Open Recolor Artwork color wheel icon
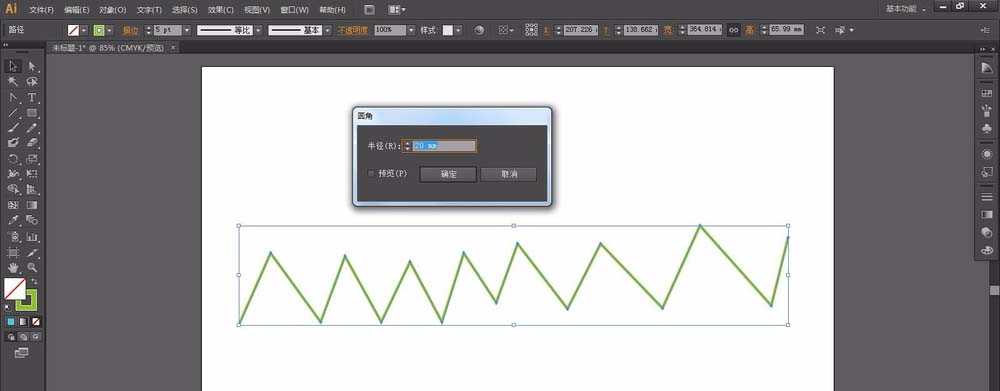Image resolution: width=1000 pixels, height=391 pixels. pos(480,30)
